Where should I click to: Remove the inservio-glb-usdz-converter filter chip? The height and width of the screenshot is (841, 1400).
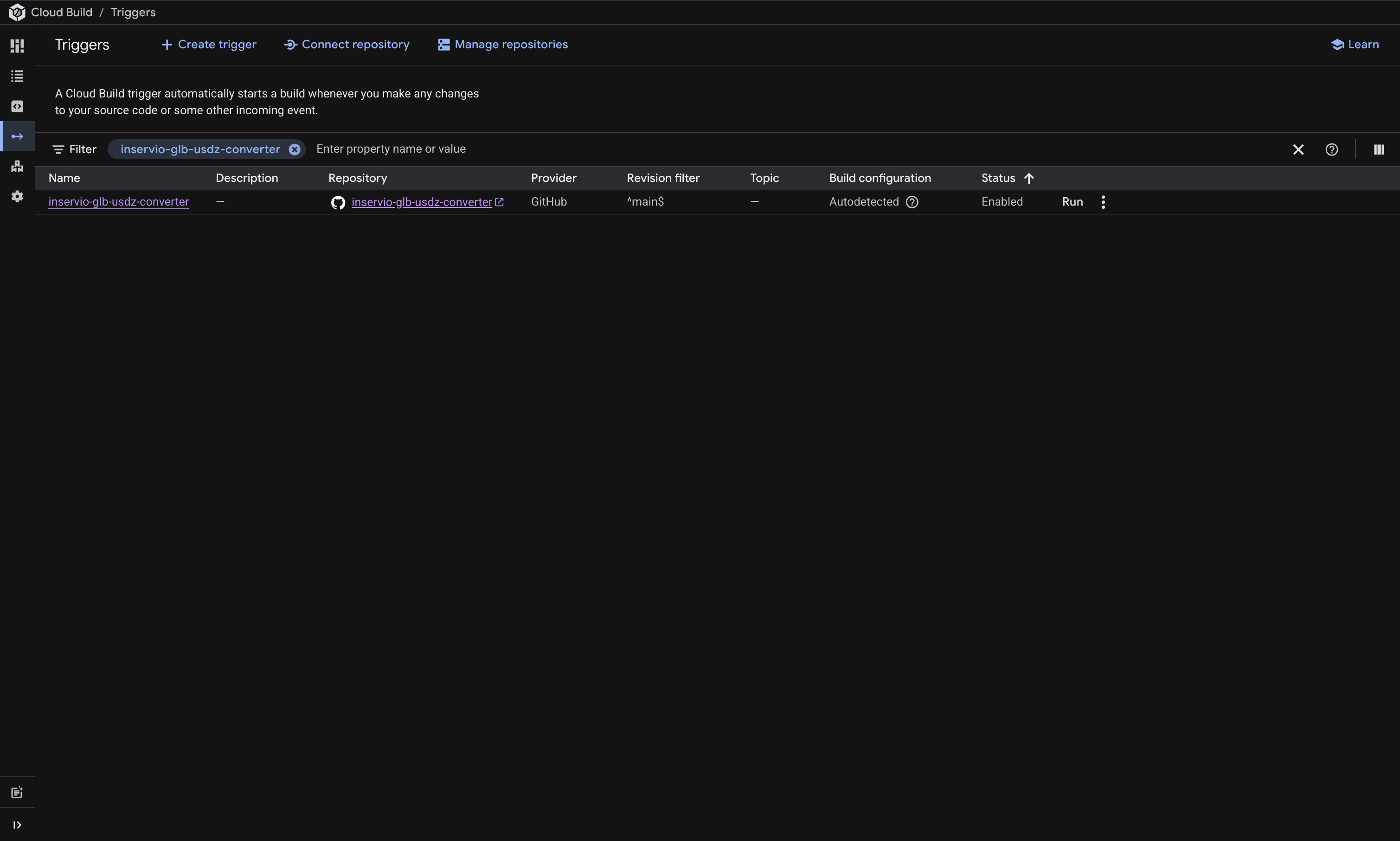pos(295,149)
